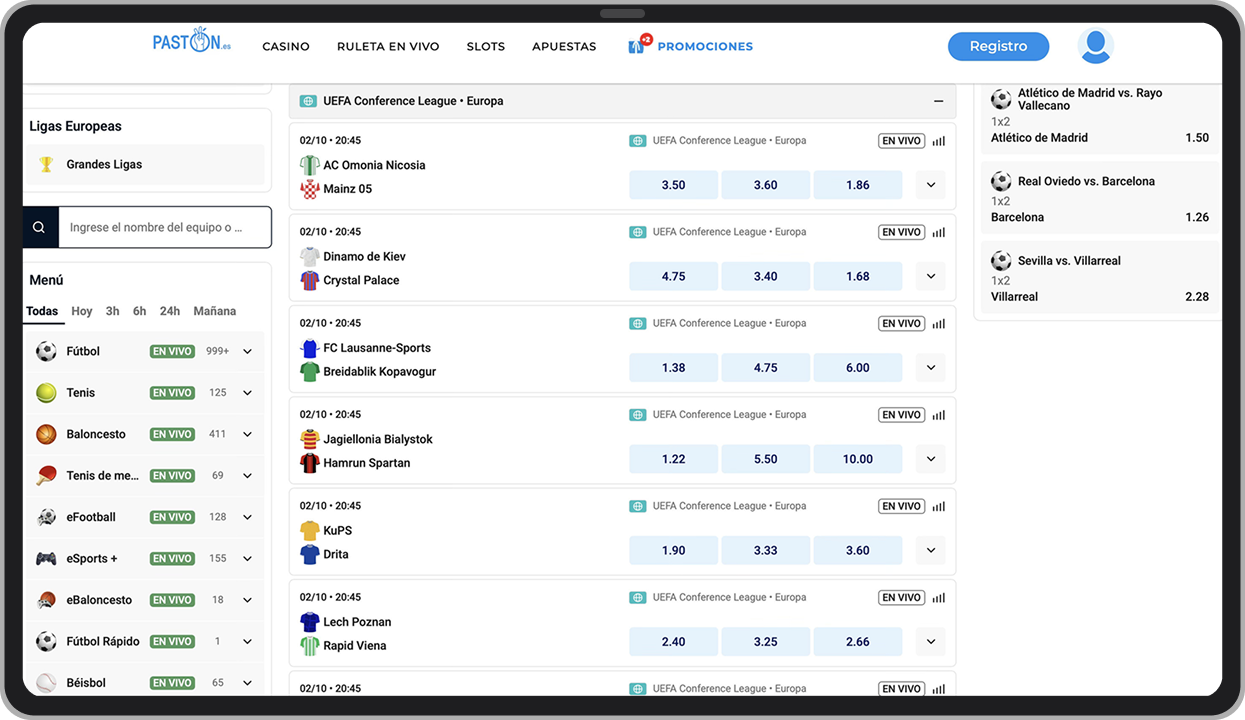Screen dimensions: 1245x720
Task: Collapse the UEFA Conference League section
Action: [x=938, y=101]
